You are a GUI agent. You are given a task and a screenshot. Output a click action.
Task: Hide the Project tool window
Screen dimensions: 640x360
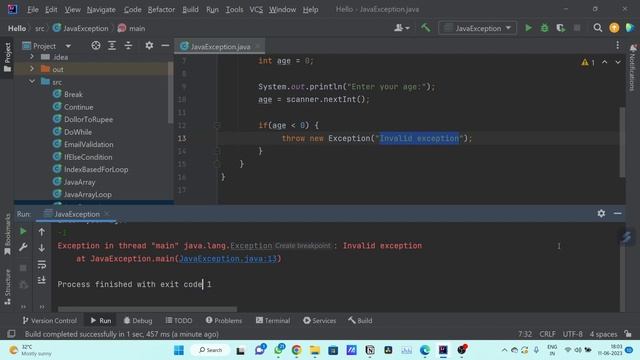165,46
